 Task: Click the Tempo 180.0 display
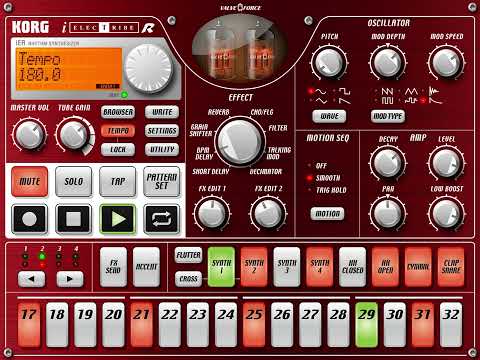(69, 69)
